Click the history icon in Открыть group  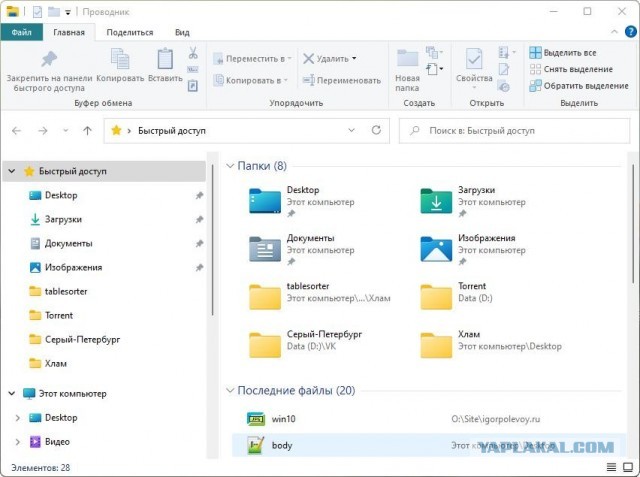click(x=504, y=86)
